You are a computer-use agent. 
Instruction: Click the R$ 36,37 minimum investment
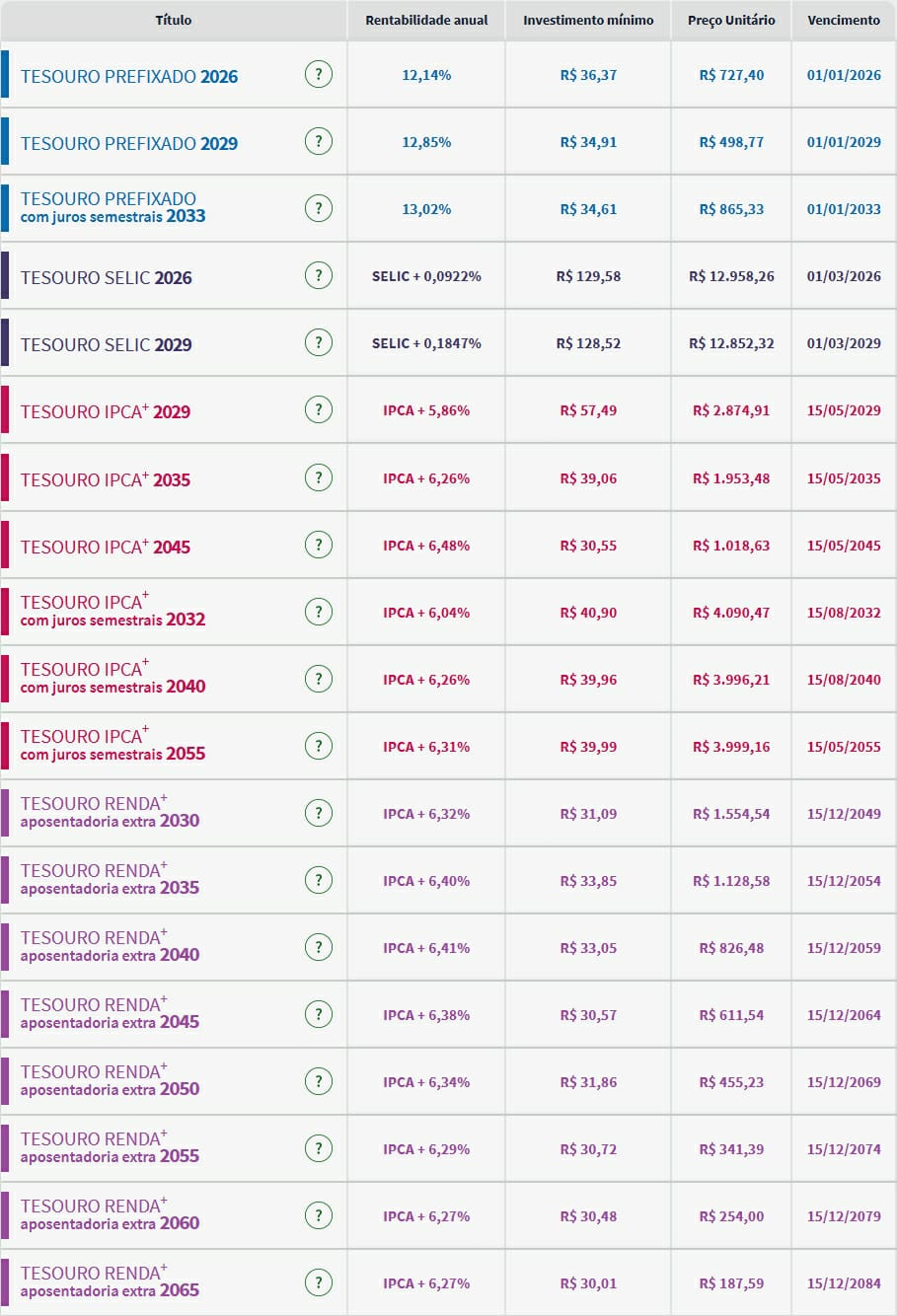(x=588, y=75)
